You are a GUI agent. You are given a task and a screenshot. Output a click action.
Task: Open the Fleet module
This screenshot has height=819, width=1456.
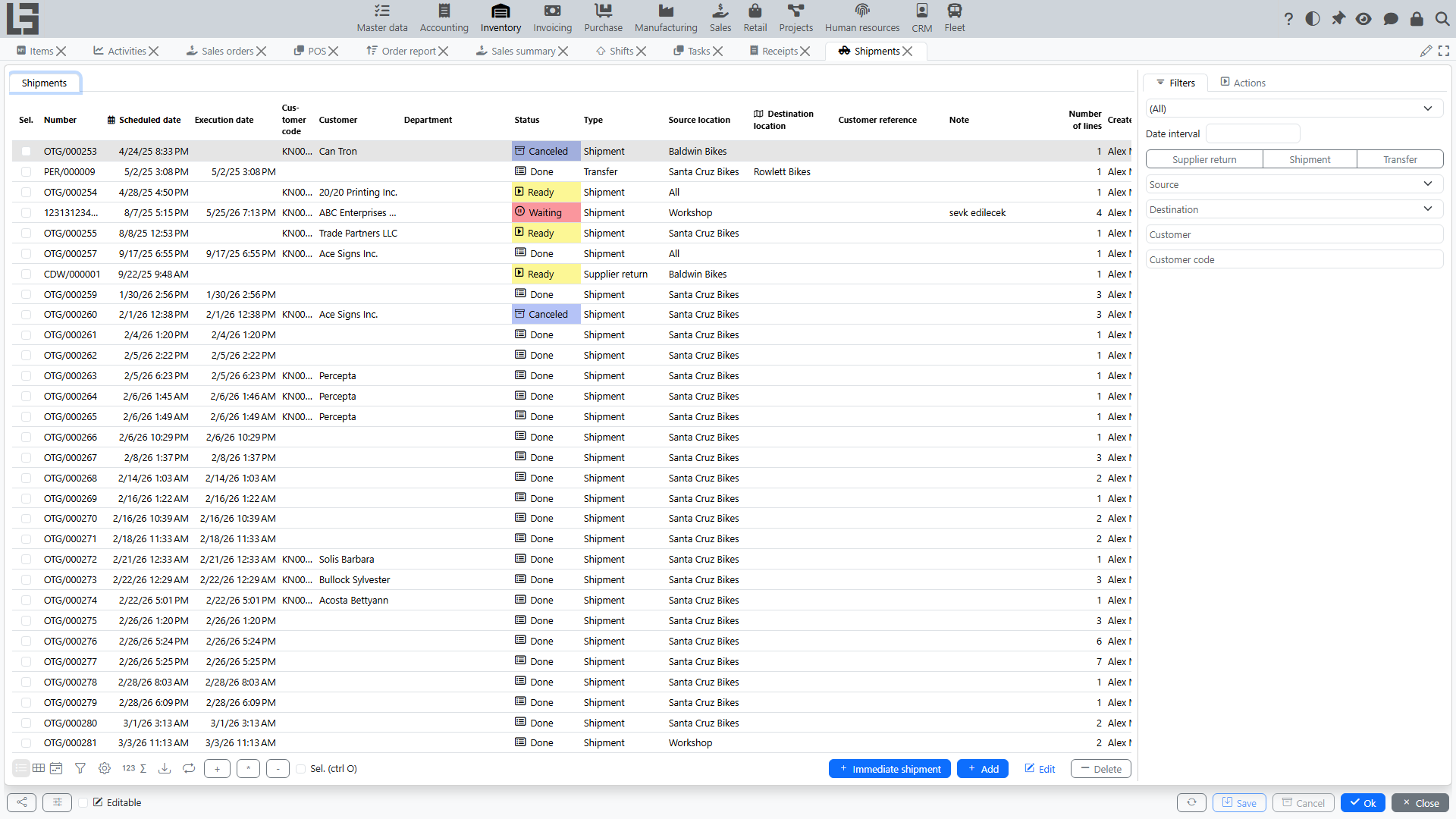[954, 18]
